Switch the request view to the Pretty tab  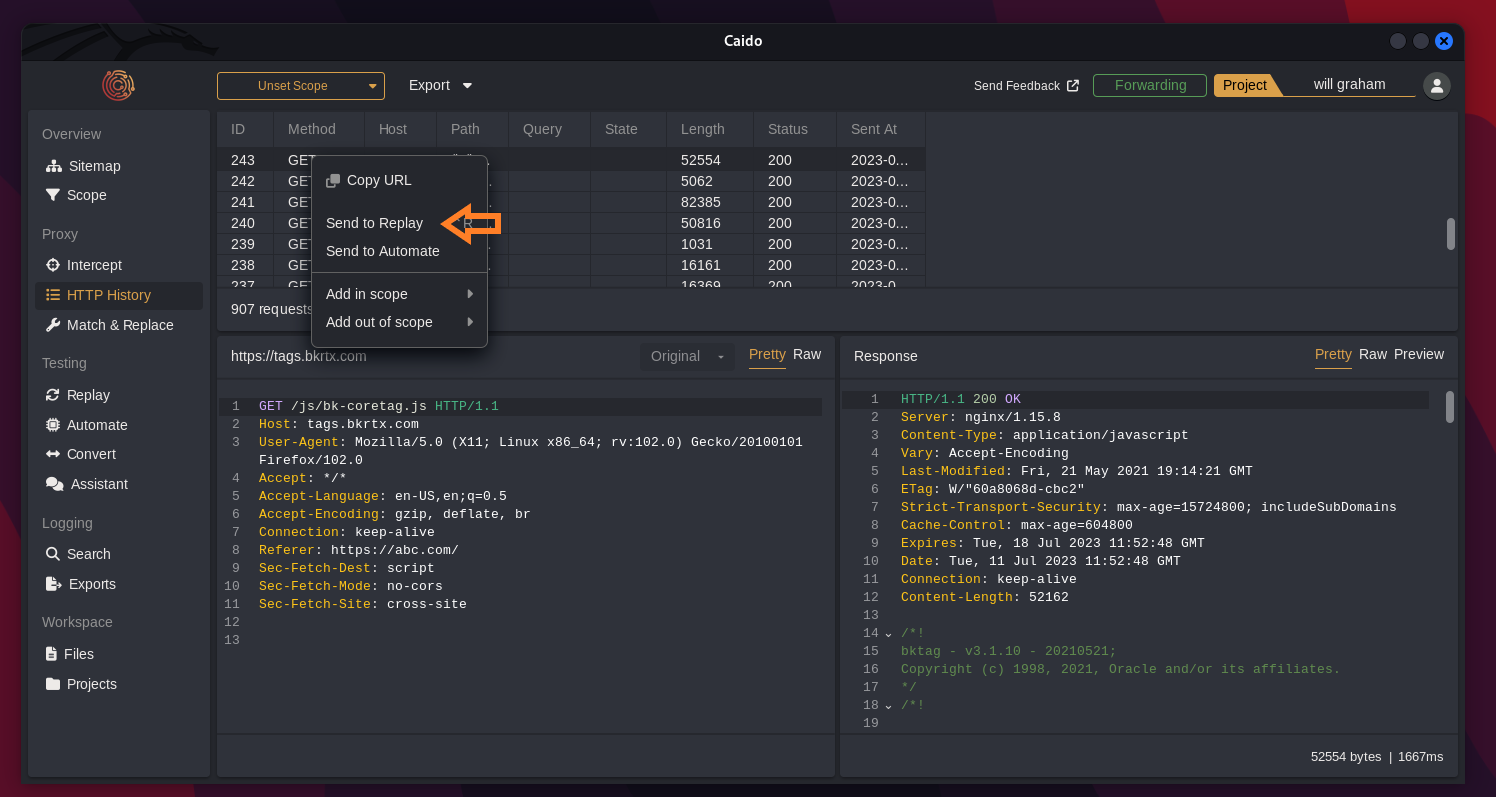point(767,354)
